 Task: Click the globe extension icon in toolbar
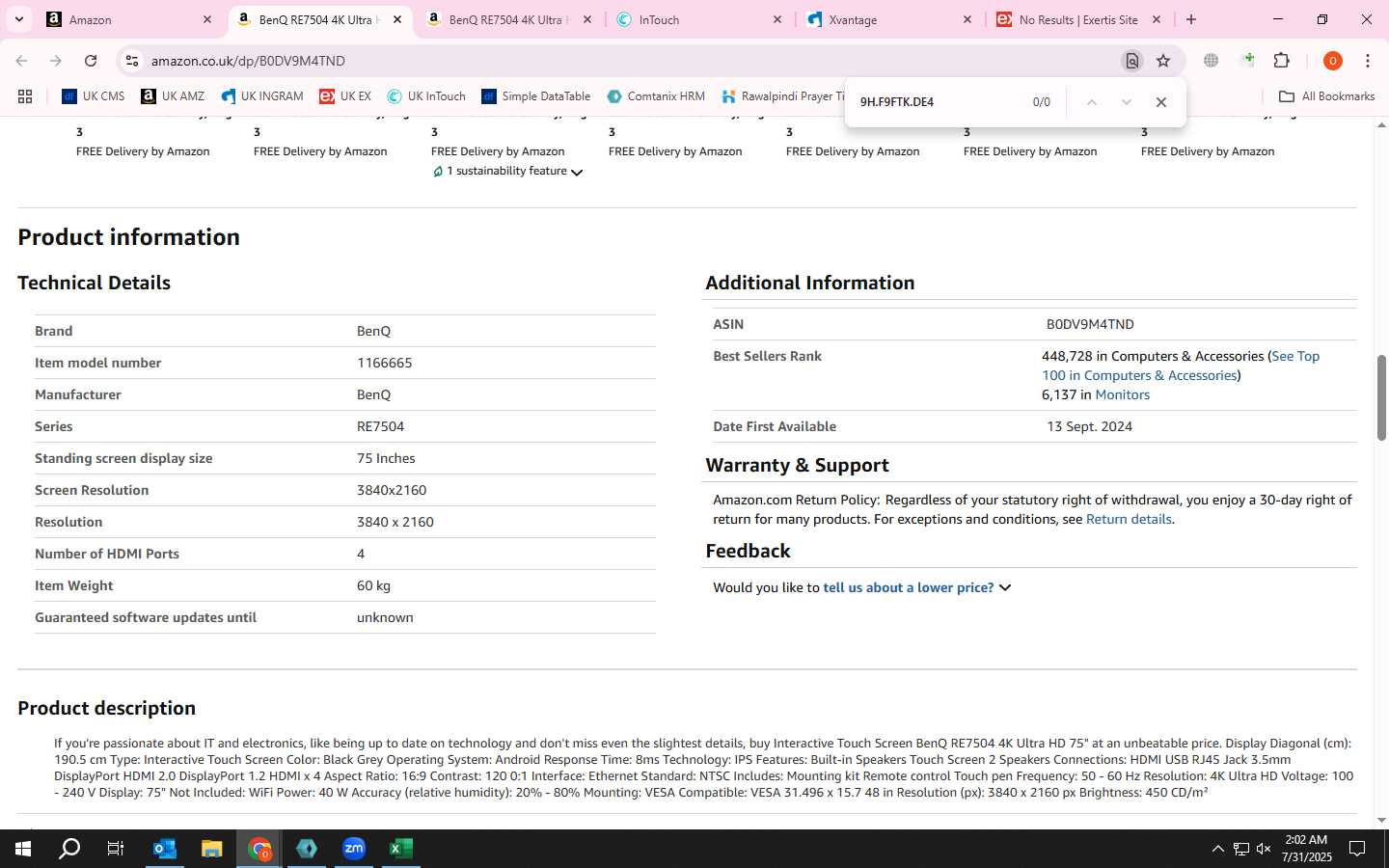(1211, 61)
